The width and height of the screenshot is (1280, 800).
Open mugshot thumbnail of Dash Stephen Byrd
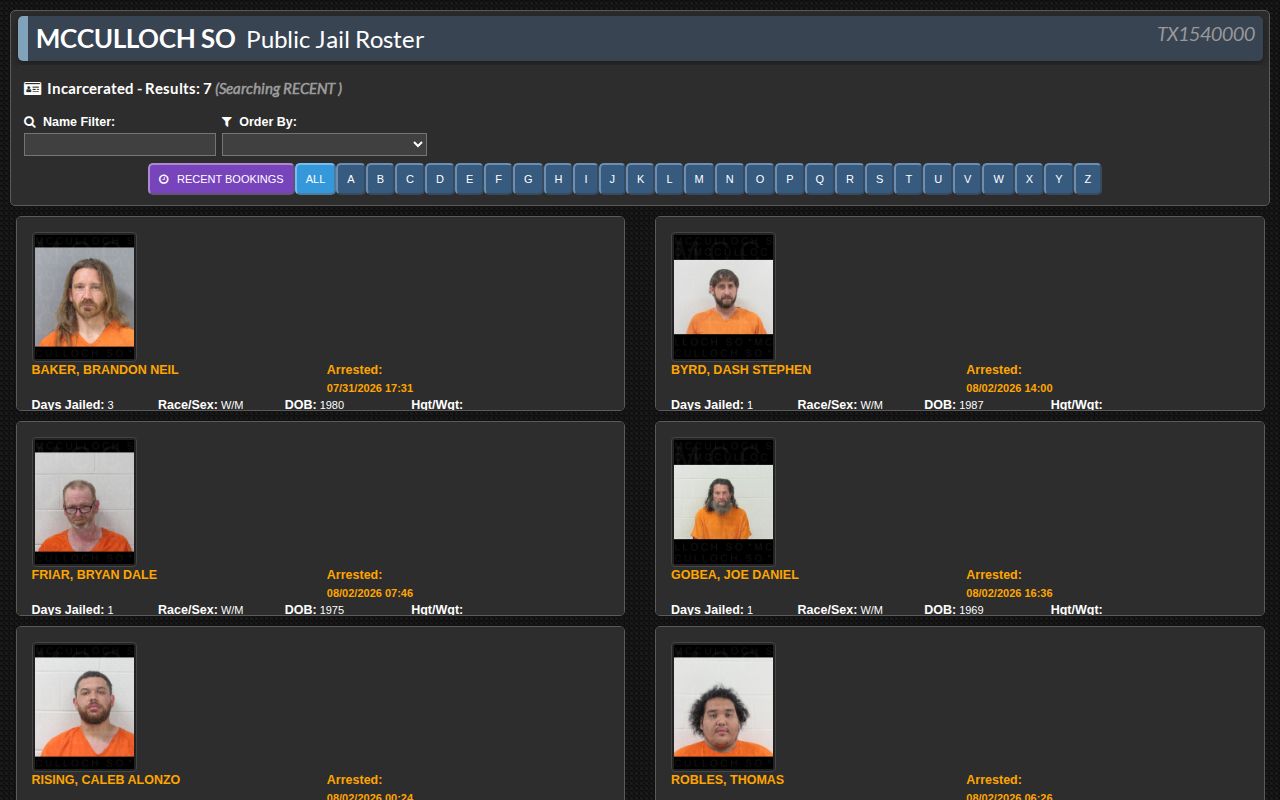click(723, 296)
